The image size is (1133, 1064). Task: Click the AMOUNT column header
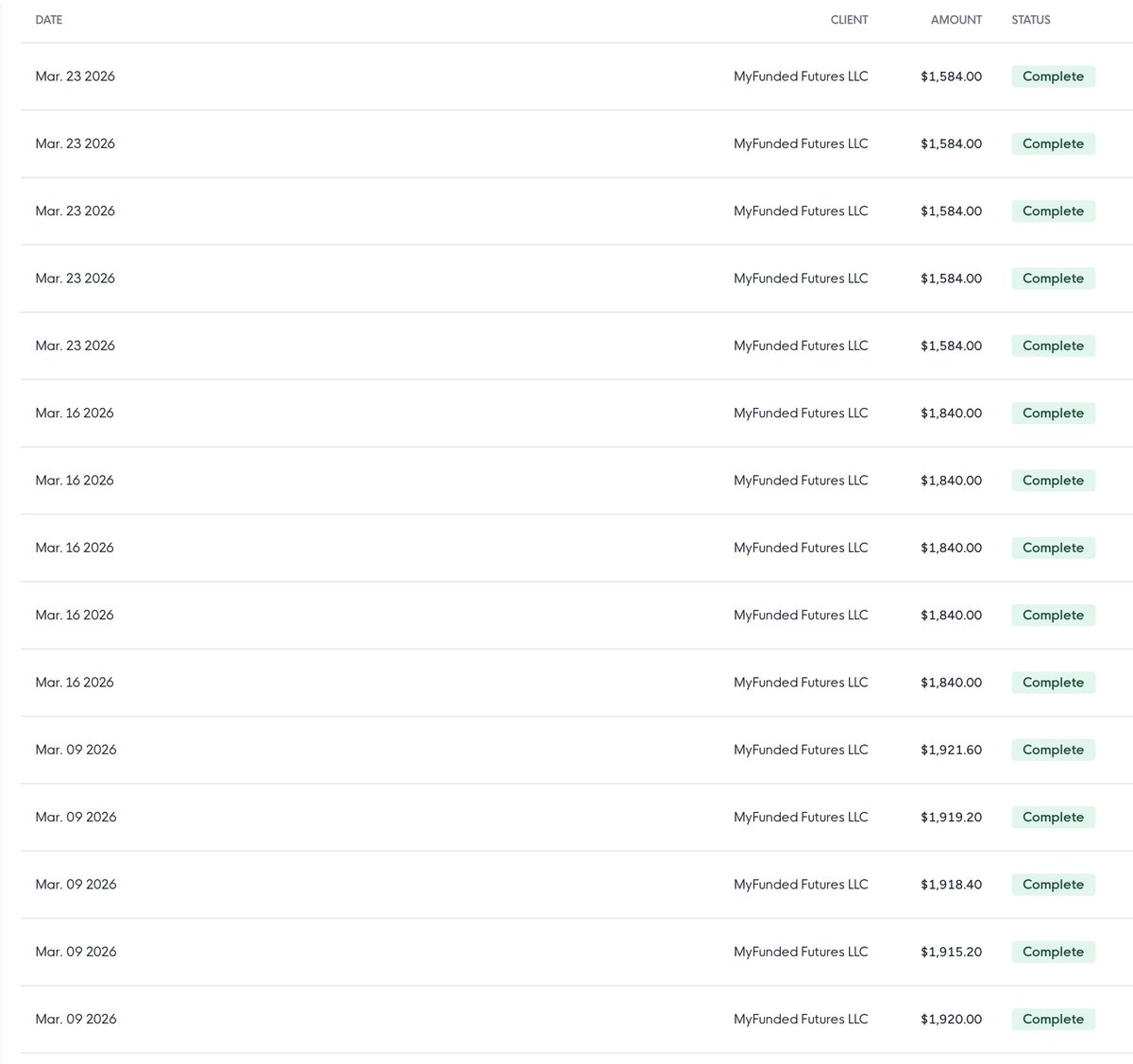956,20
